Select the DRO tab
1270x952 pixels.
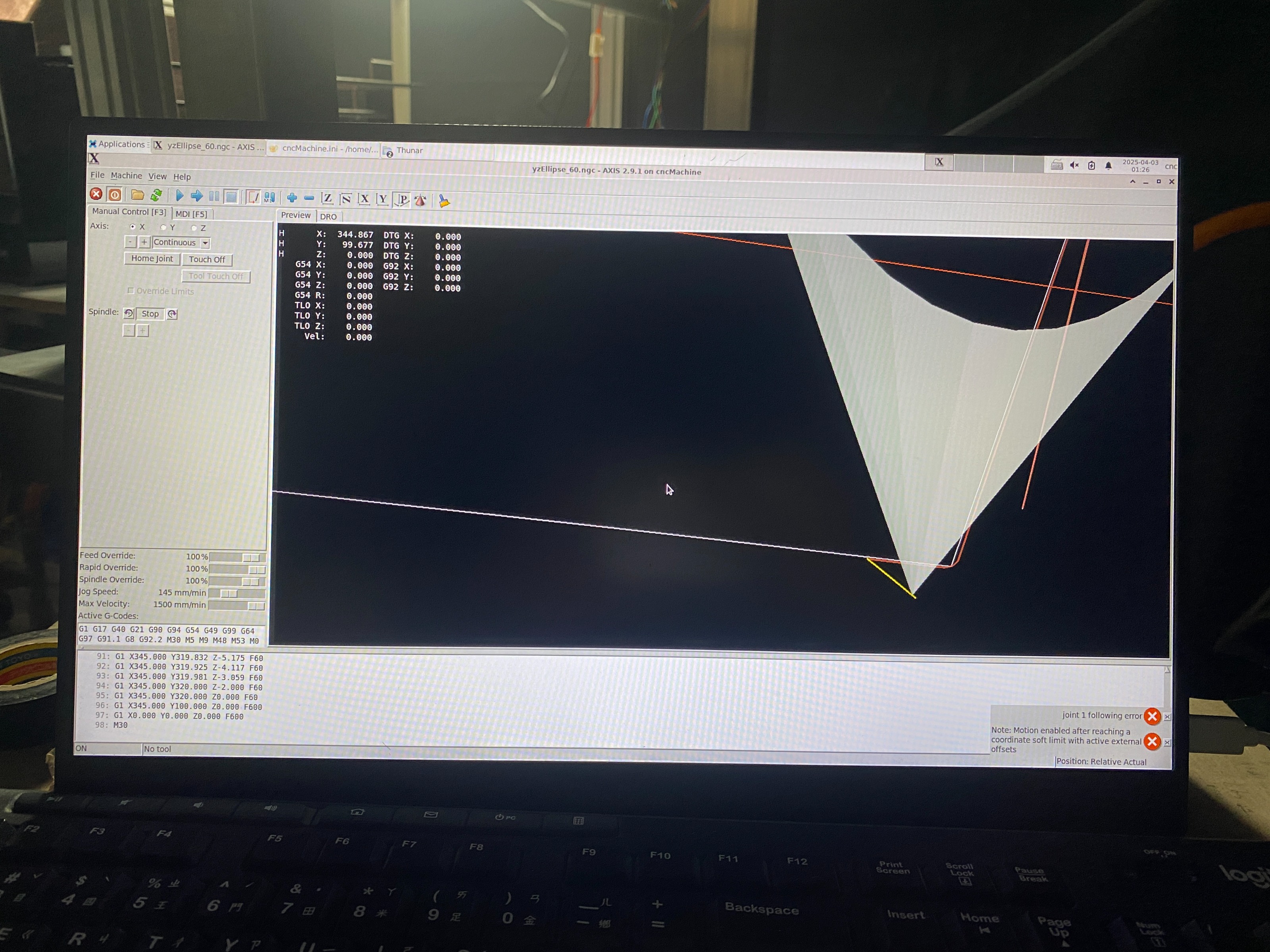coord(328,216)
